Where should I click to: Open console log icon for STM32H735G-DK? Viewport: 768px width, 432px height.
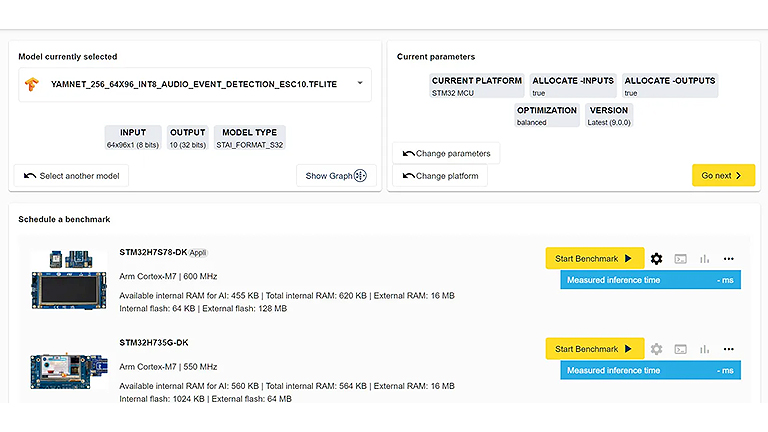coord(680,349)
